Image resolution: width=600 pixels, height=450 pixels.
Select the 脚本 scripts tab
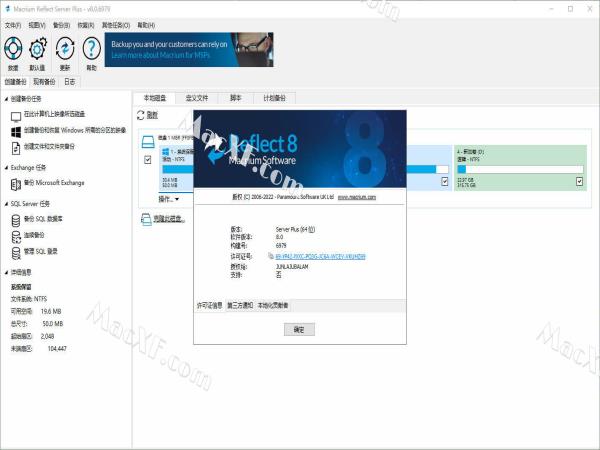tap(236, 98)
